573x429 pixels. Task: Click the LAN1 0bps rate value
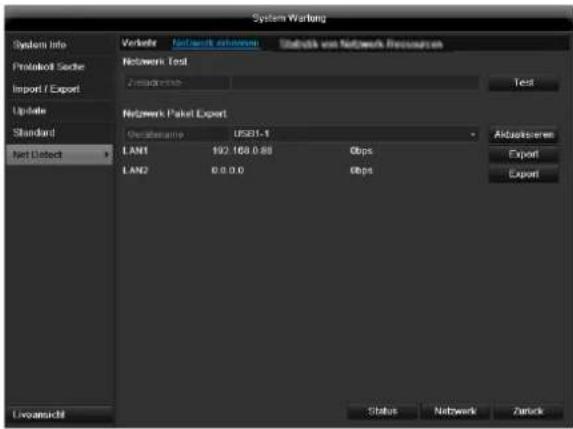361,151
